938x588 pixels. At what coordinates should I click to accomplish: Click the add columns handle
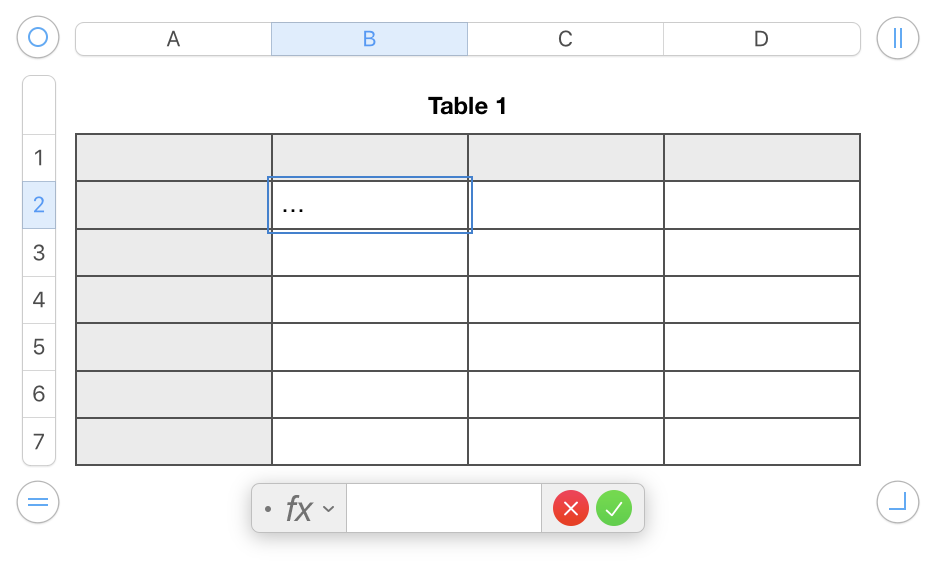click(x=897, y=38)
